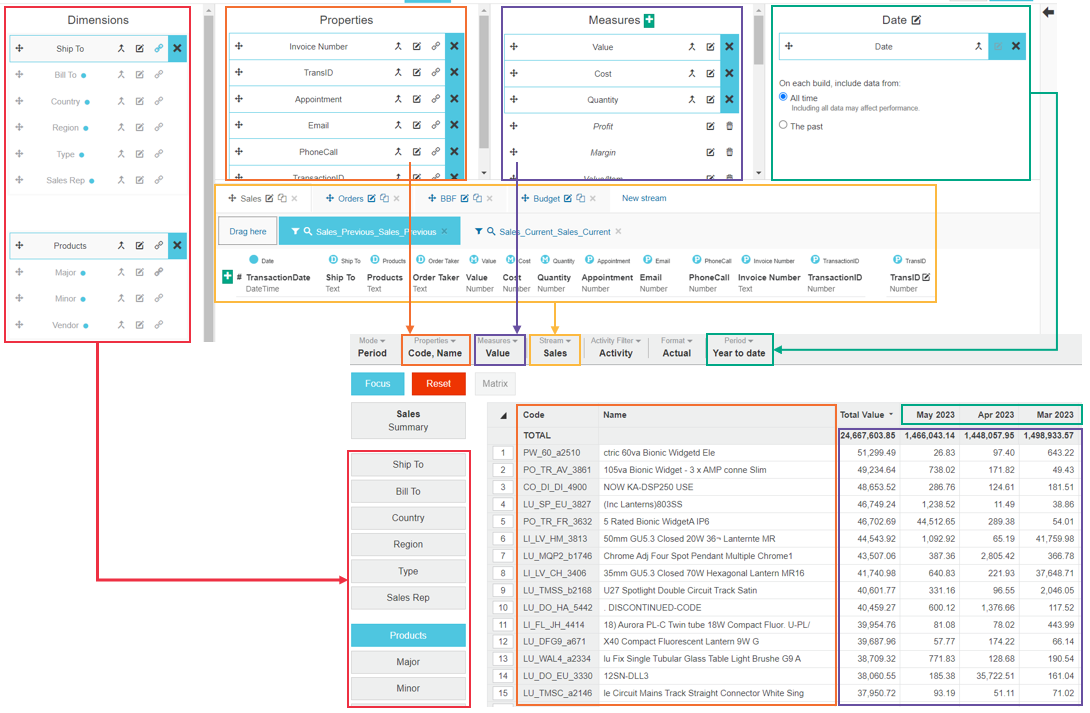Edit the Invoice Number property
1090x713 pixels.
pyautogui.click(x=416, y=47)
